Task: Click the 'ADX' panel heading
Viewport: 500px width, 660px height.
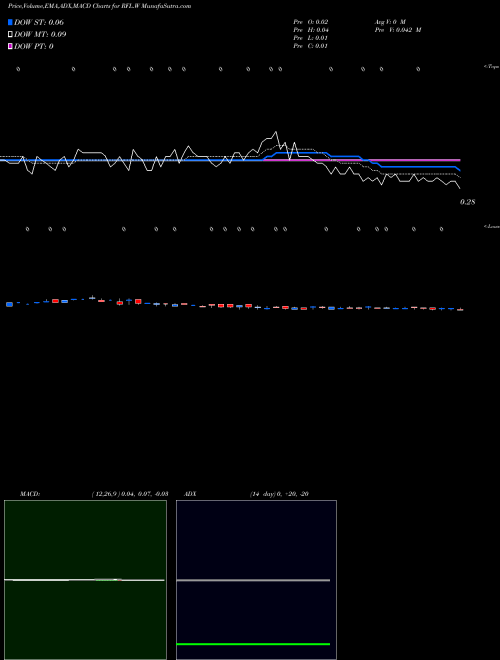Action: pos(190,494)
